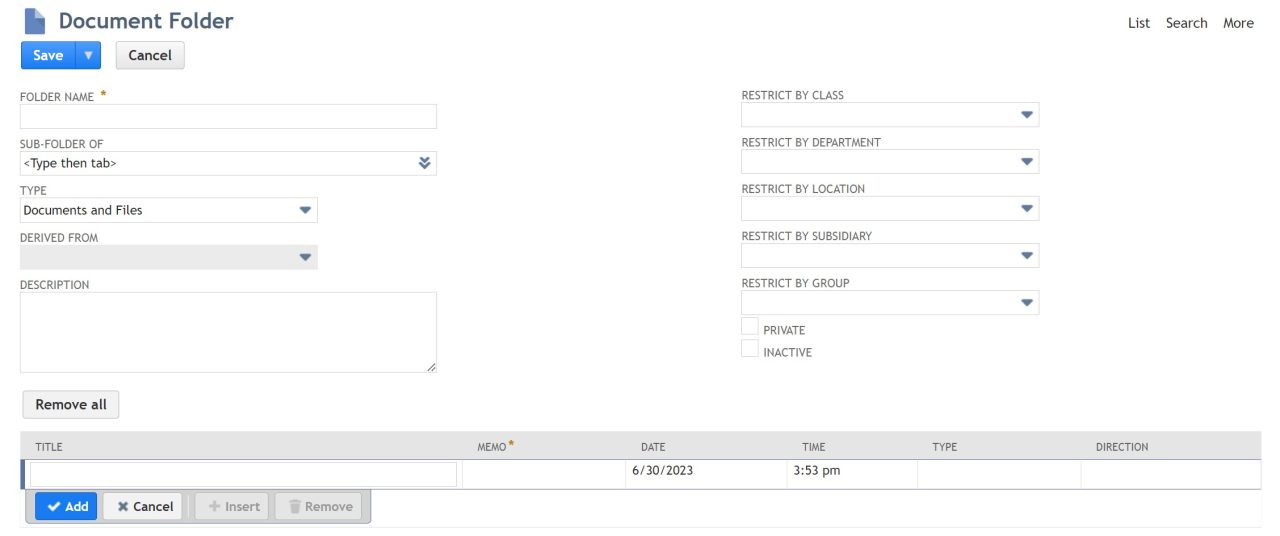Image resolution: width=1280 pixels, height=536 pixels.
Task: Click the row Cancel button with X
Action: (x=143, y=507)
